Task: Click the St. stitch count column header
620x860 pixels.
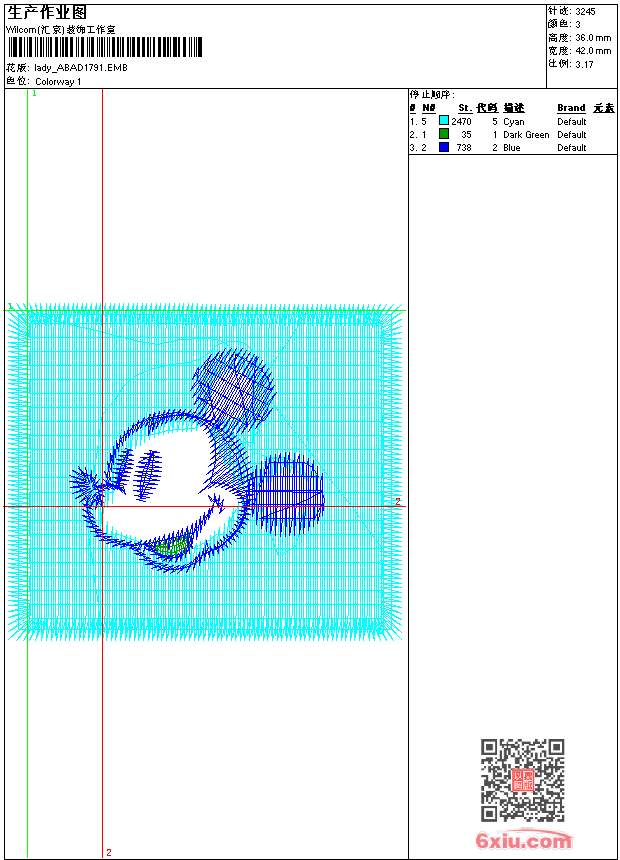Action: (x=465, y=108)
